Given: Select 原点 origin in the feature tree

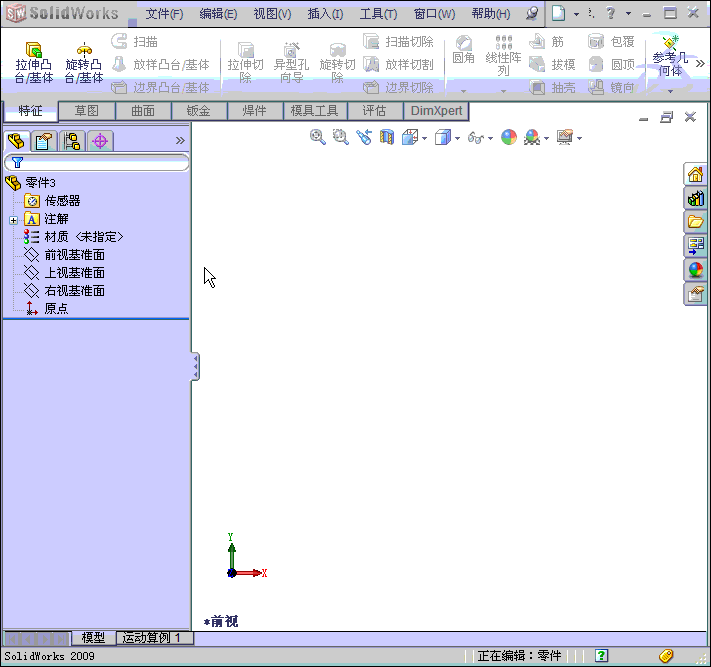Looking at the screenshot, I should [47, 309].
